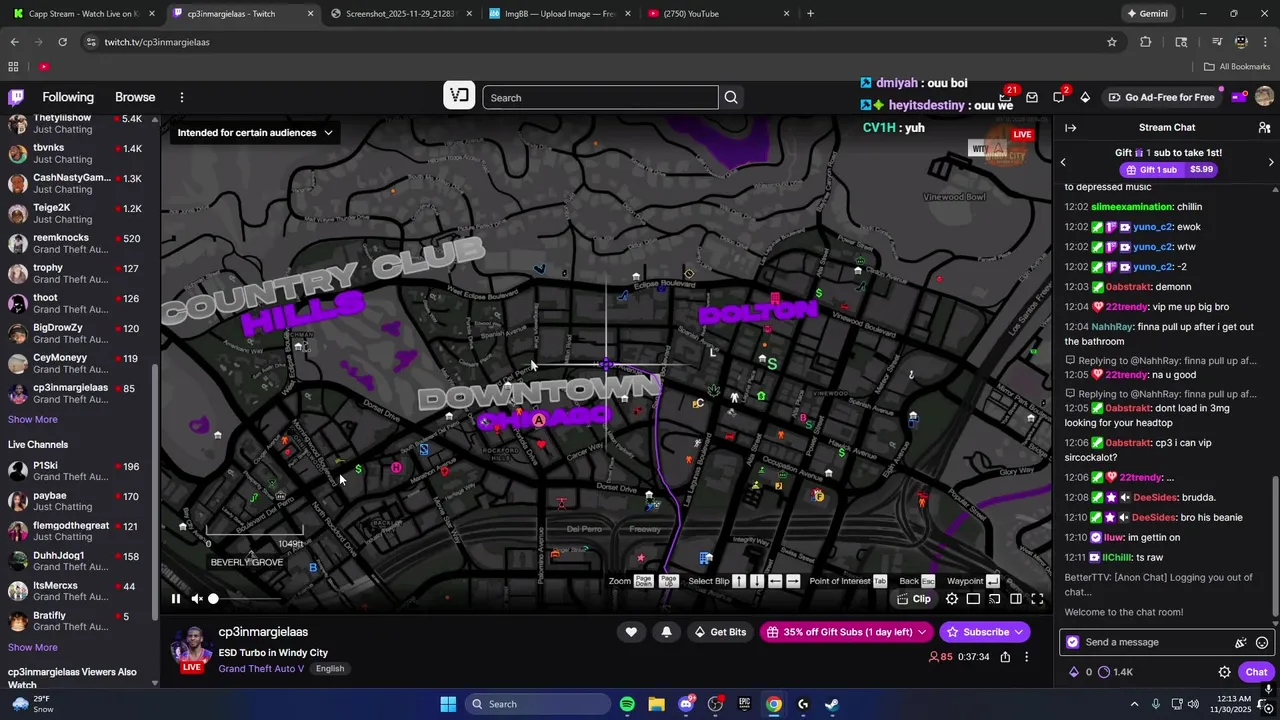1280x720 pixels.
Task: Switch to the YouTube browser tab
Action: (x=718, y=14)
